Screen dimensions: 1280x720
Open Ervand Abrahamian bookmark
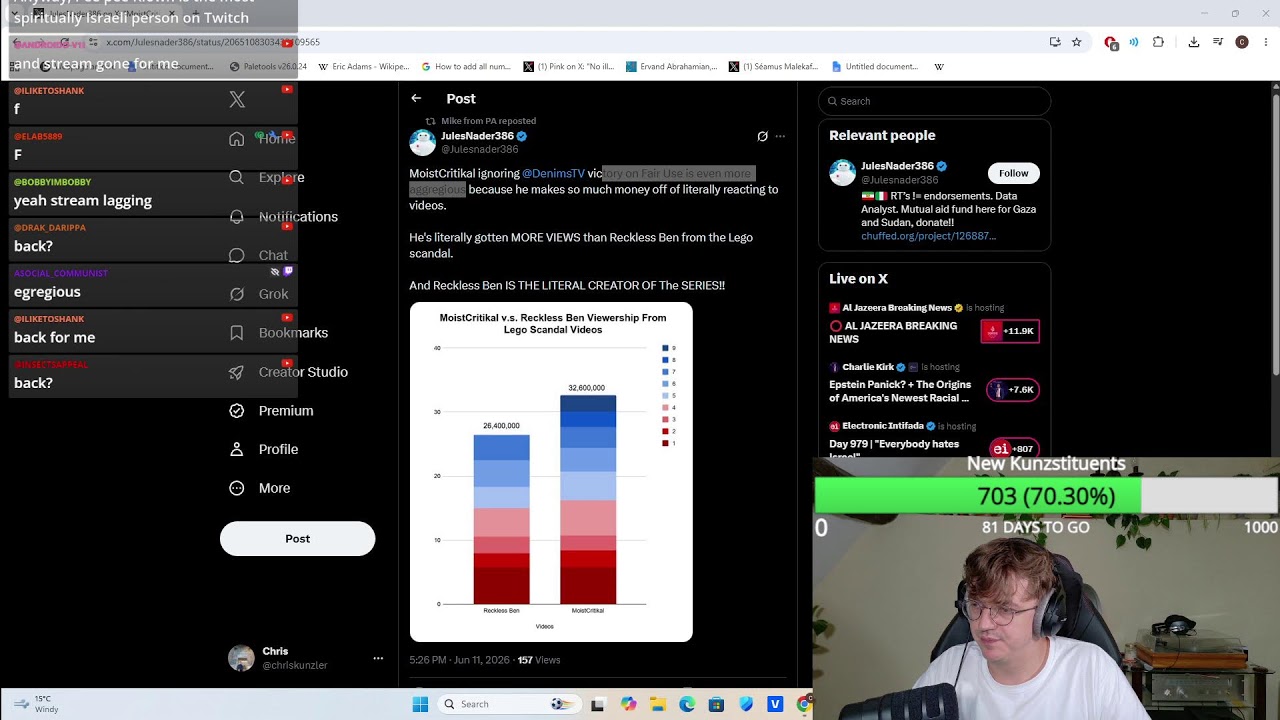click(672, 67)
